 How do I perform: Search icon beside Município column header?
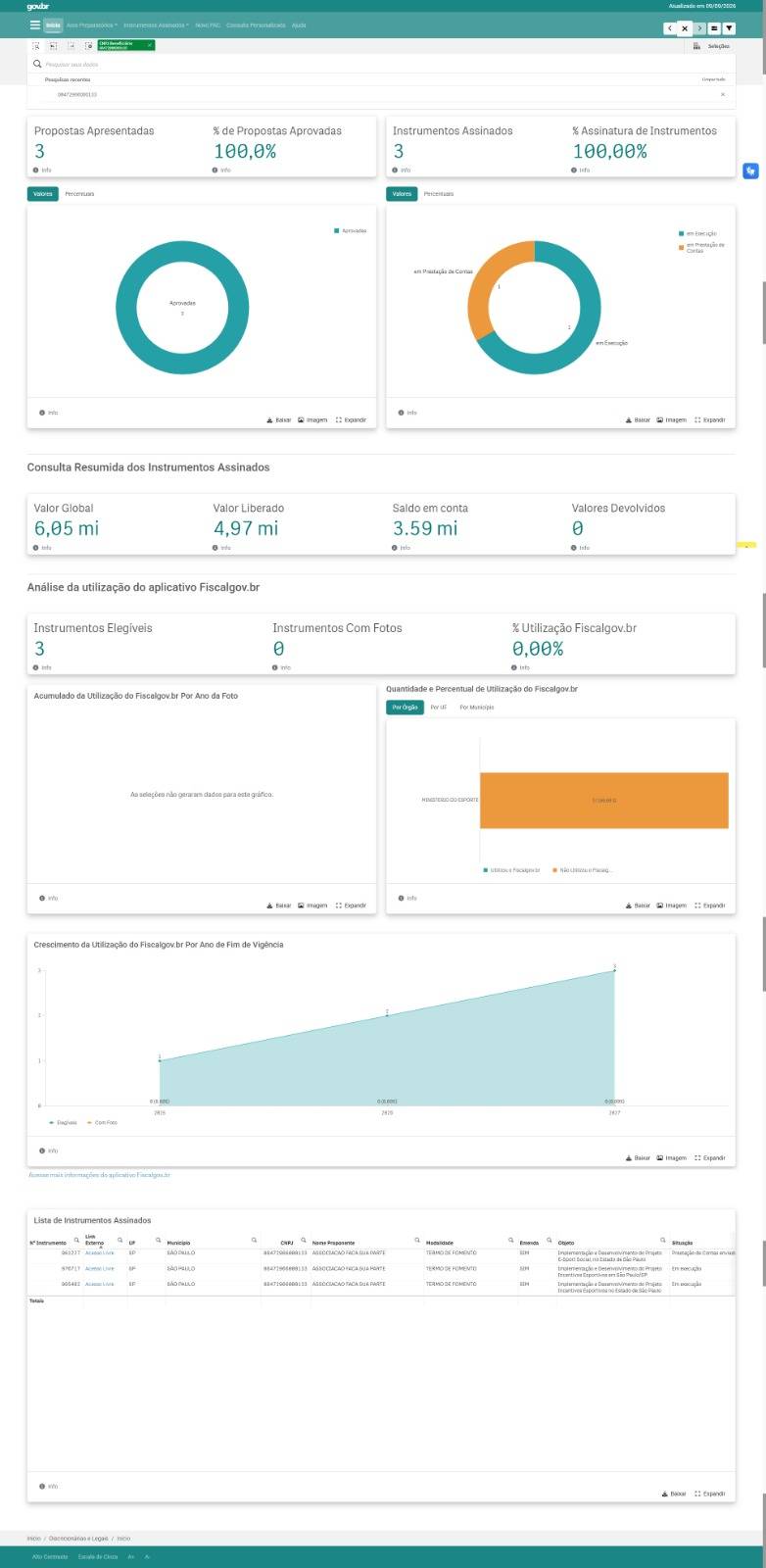point(254,1241)
